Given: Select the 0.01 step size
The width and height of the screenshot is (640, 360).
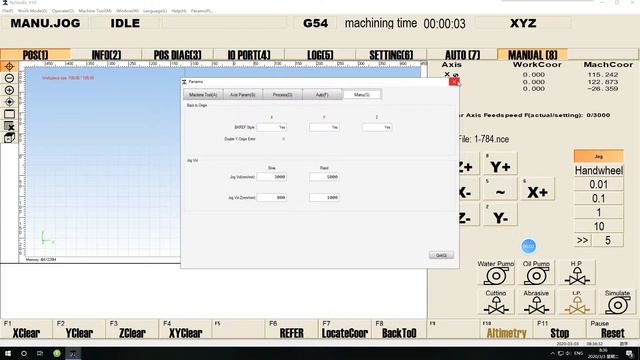Looking at the screenshot, I should pyautogui.click(x=598, y=184).
